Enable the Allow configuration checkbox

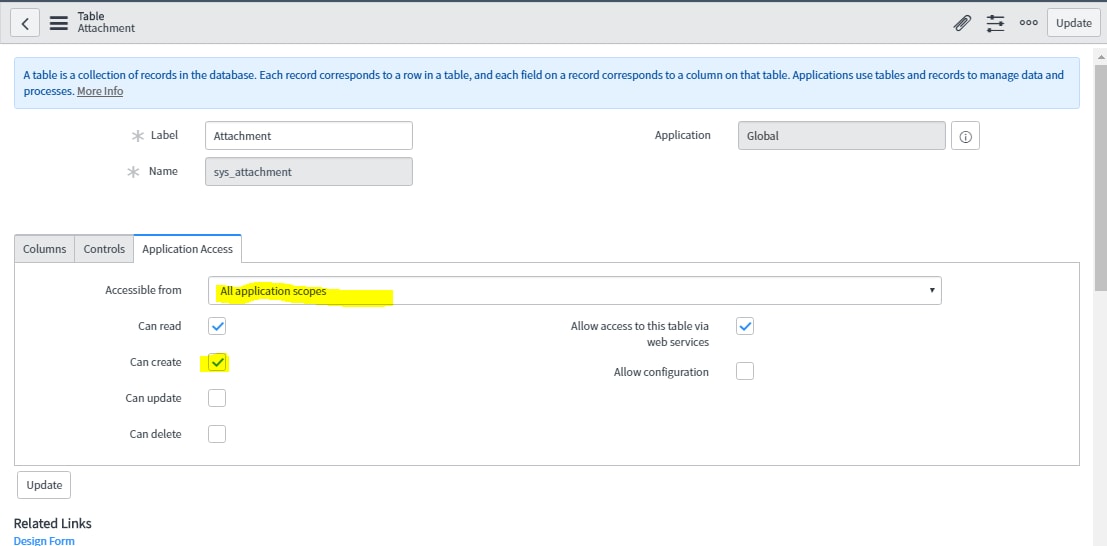745,371
